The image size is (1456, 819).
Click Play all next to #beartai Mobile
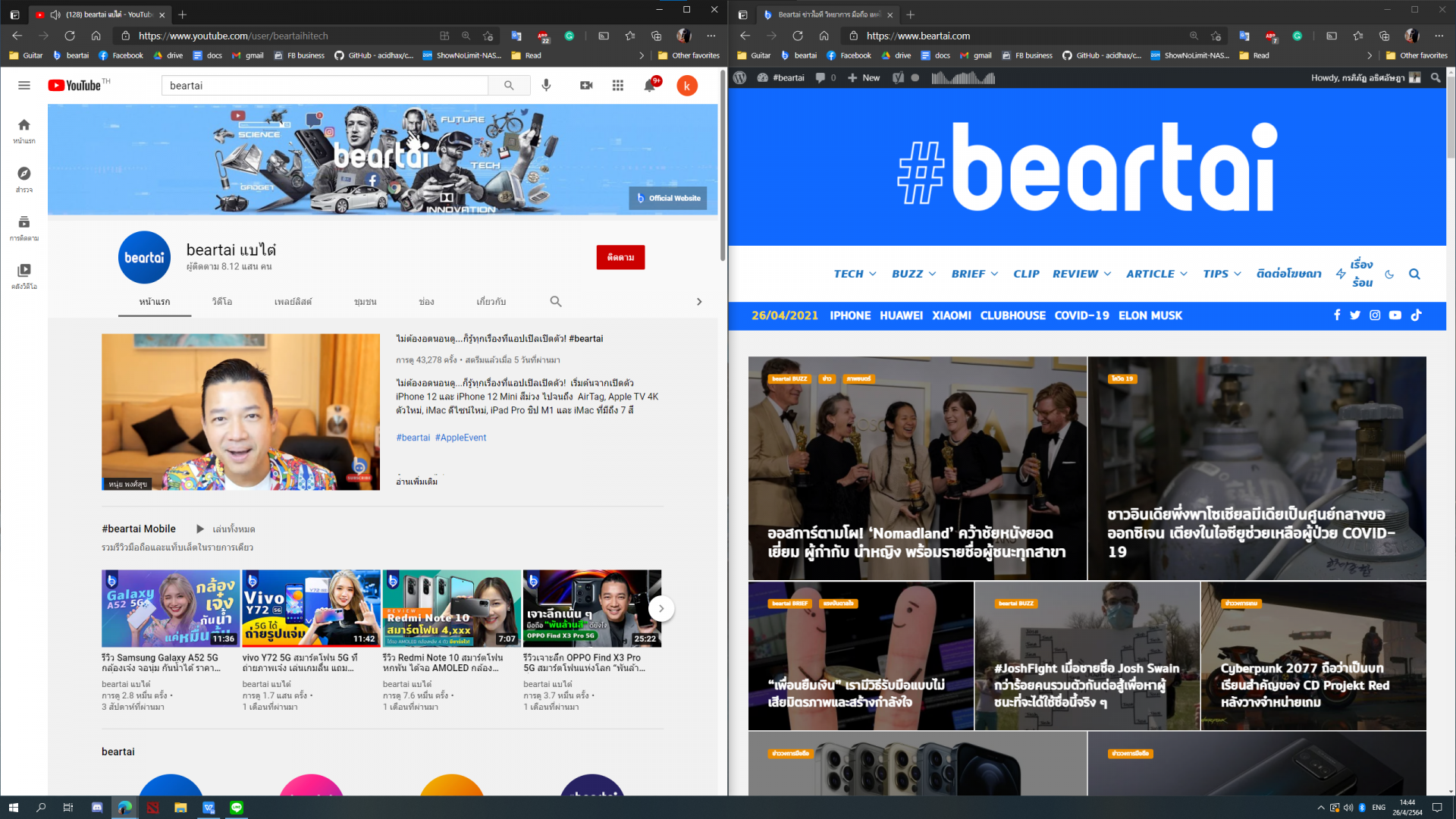pyautogui.click(x=225, y=529)
